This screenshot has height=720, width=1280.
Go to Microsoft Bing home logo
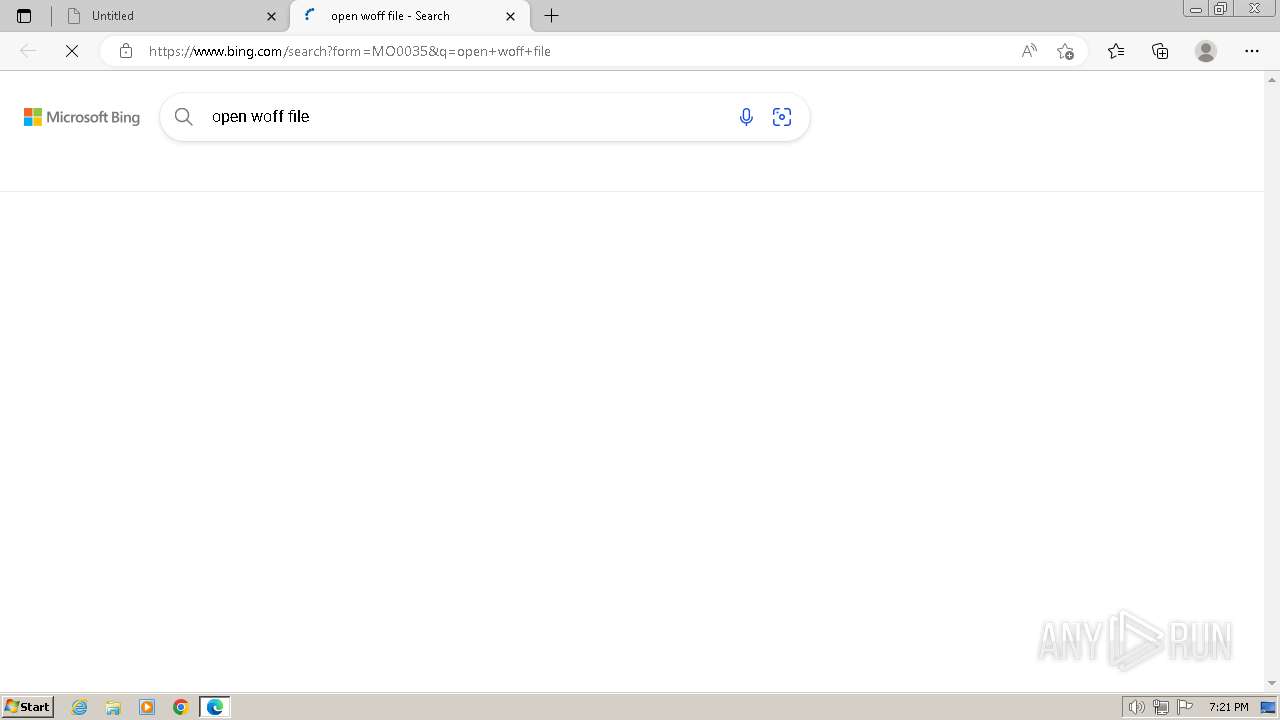click(x=82, y=117)
